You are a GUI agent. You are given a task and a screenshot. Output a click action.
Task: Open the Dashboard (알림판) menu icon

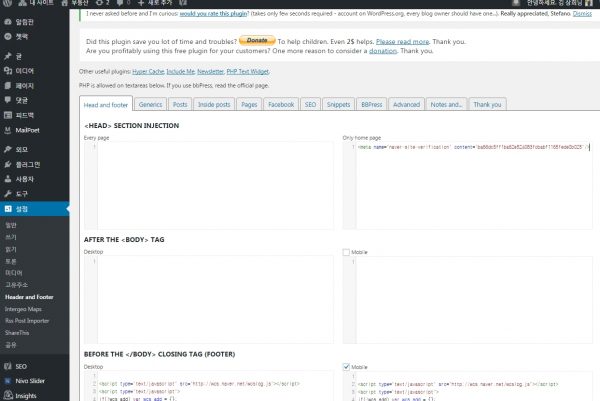point(8,22)
